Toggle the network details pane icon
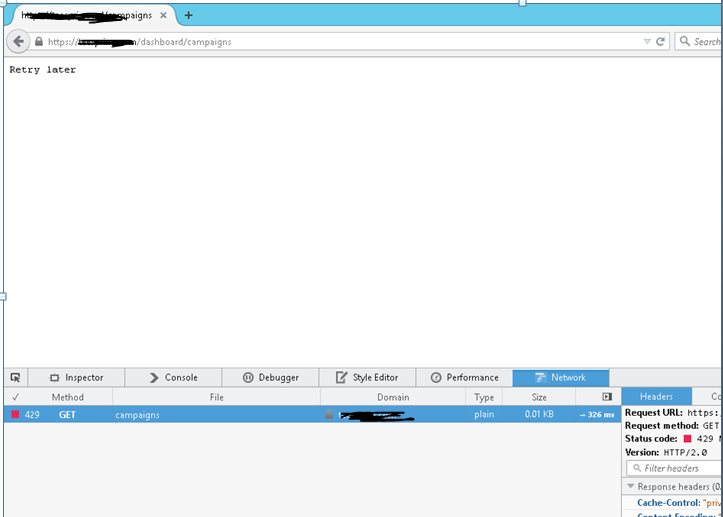 (x=607, y=397)
